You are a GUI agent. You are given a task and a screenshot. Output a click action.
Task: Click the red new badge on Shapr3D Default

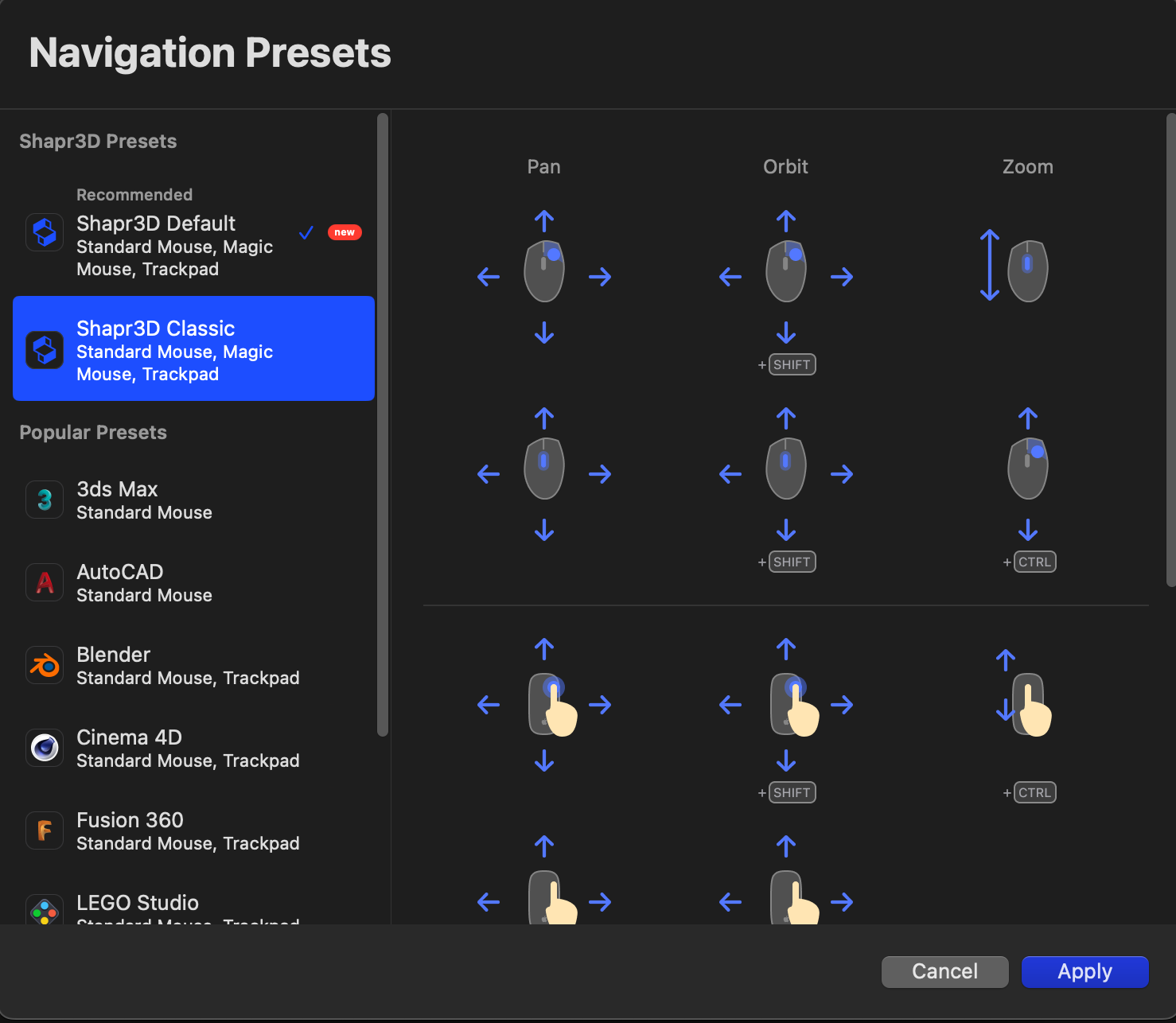point(345,231)
